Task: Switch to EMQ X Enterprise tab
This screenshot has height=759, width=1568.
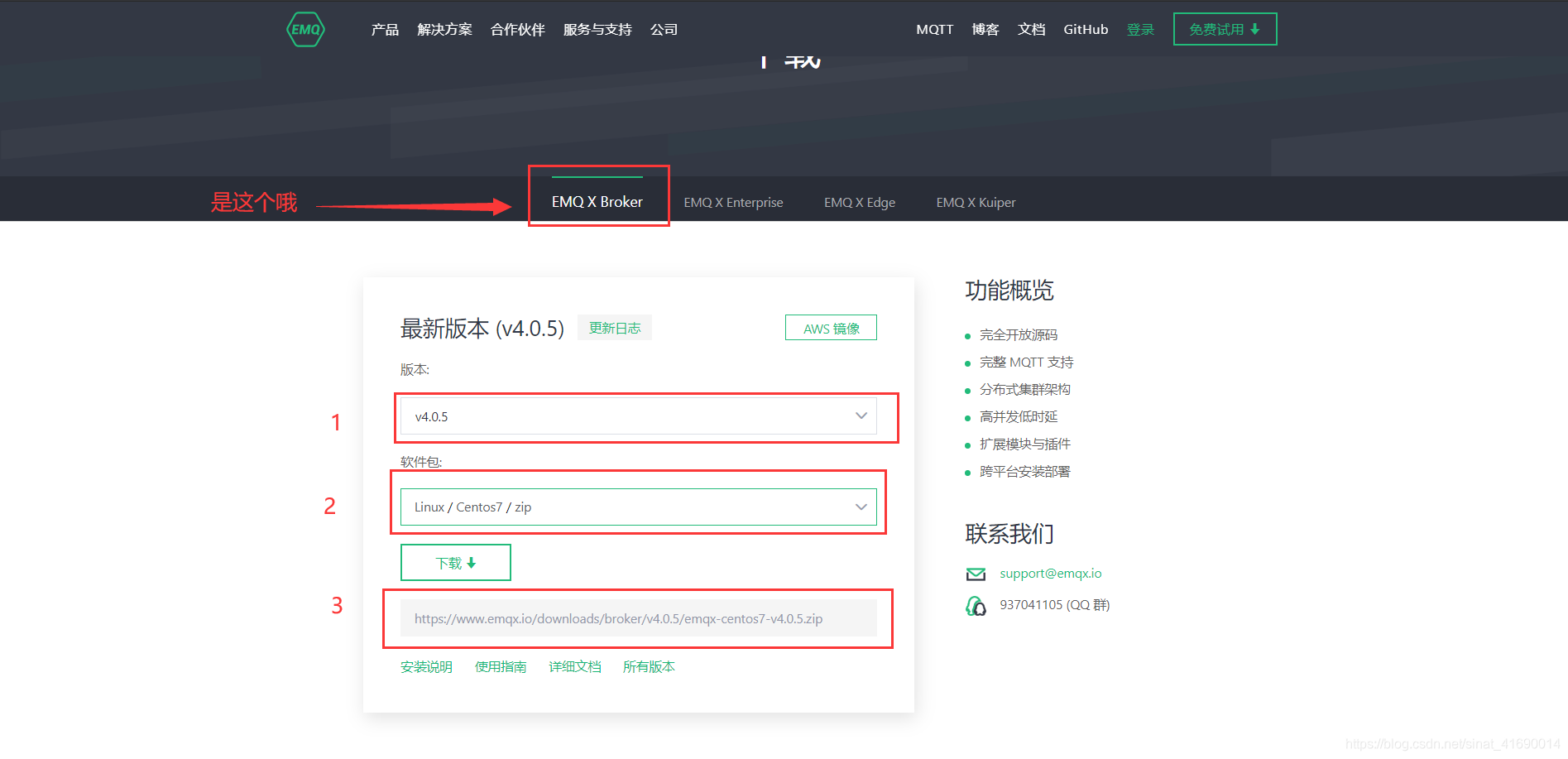Action: coord(733,203)
